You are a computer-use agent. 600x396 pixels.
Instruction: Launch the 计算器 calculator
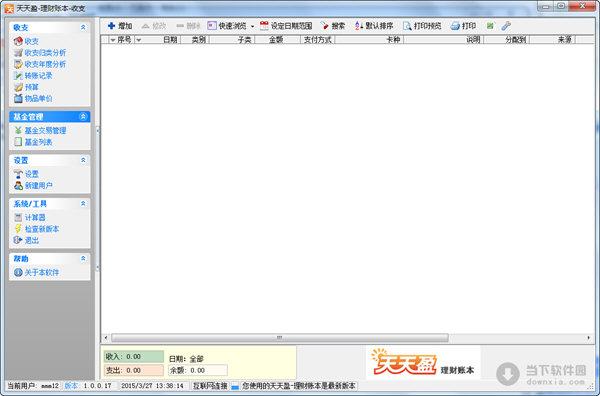[x=29, y=217]
